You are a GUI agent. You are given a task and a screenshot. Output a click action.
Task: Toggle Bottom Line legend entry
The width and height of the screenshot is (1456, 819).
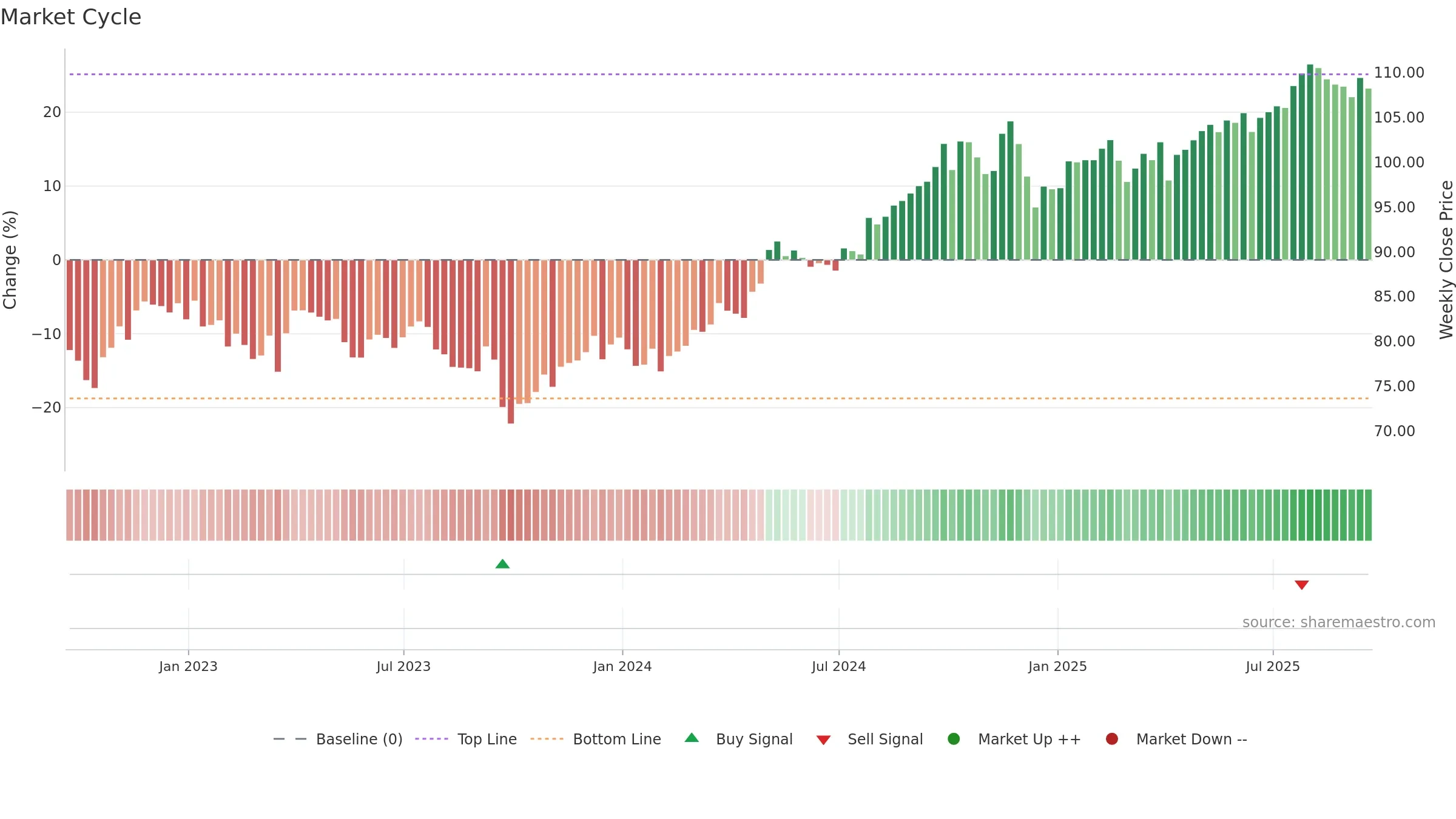[x=596, y=739]
